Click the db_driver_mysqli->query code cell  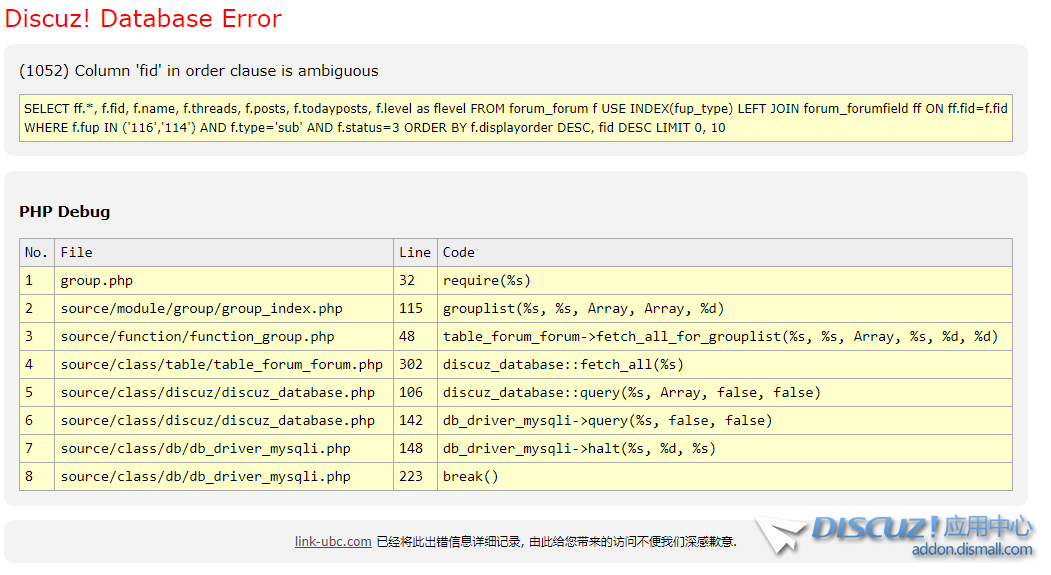[725, 421]
